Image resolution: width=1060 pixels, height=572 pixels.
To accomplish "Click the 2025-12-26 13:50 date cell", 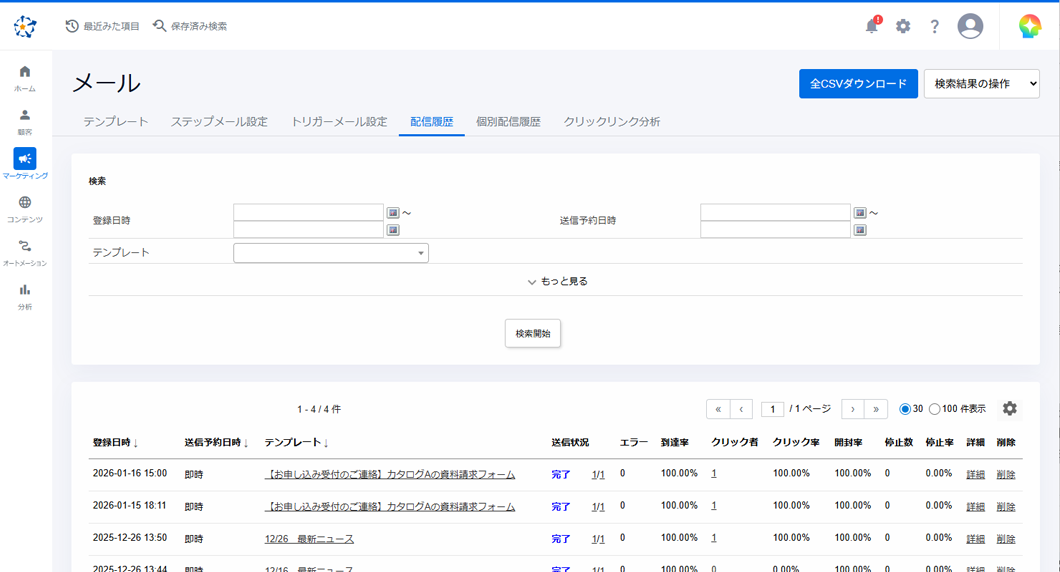I will click(130, 538).
